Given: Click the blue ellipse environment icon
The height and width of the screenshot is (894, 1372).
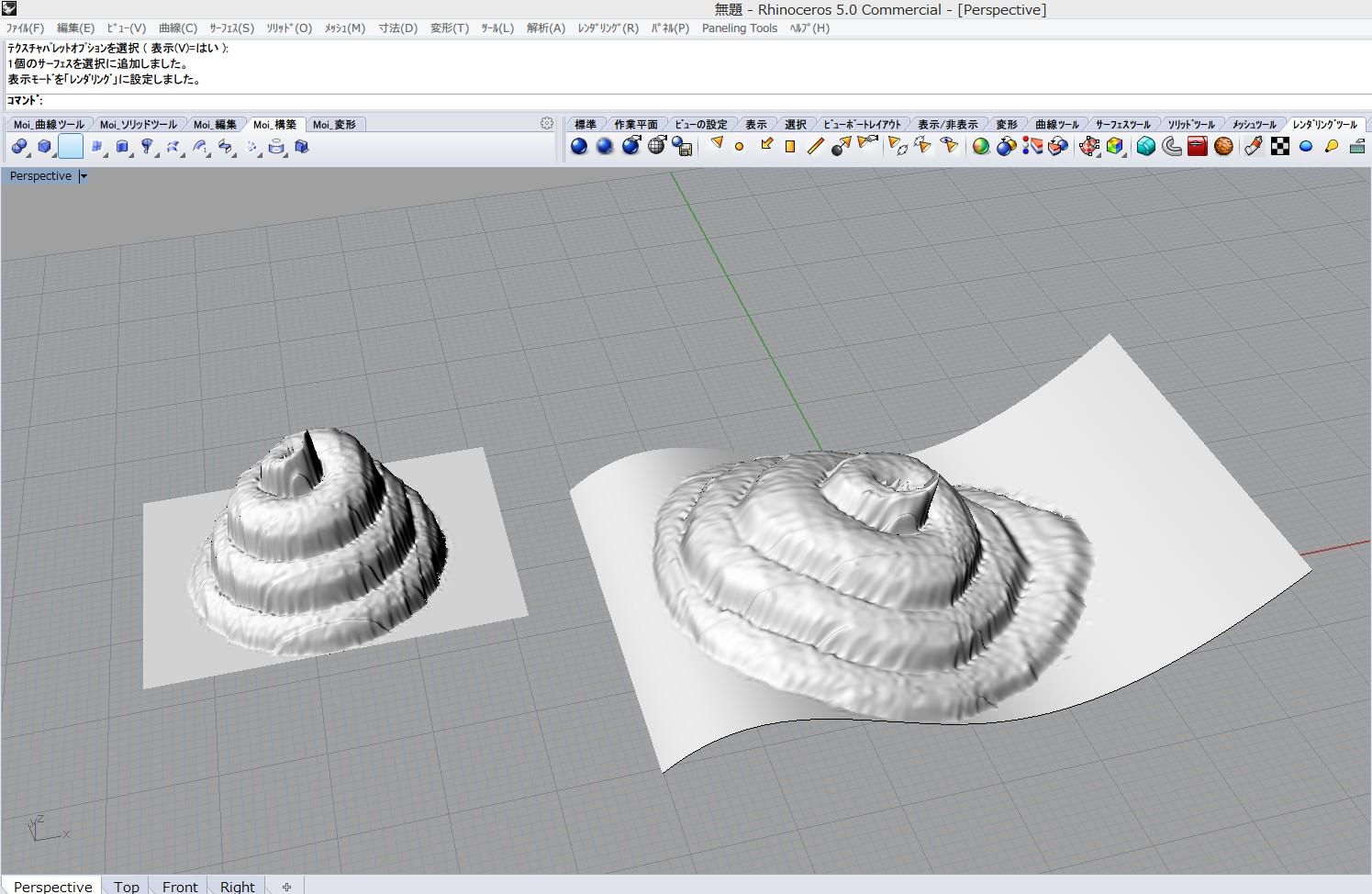Looking at the screenshot, I should point(1306,146).
